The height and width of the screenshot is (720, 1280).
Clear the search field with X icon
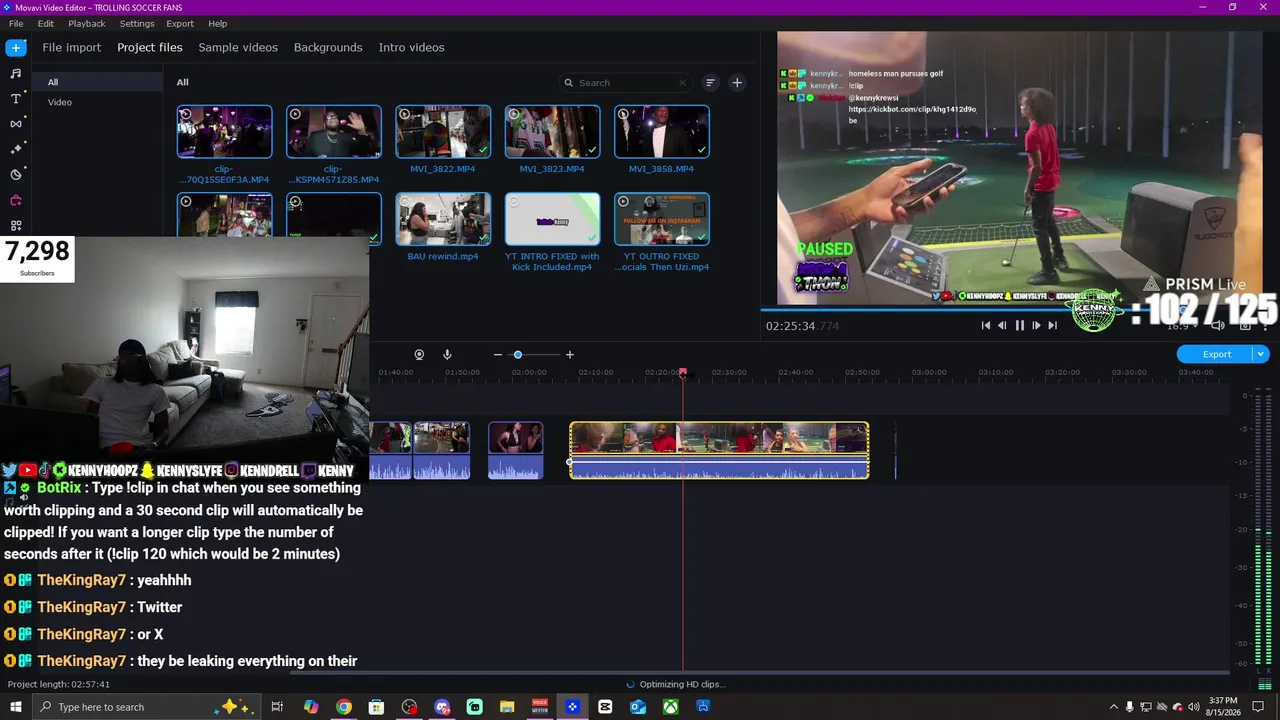tap(683, 83)
